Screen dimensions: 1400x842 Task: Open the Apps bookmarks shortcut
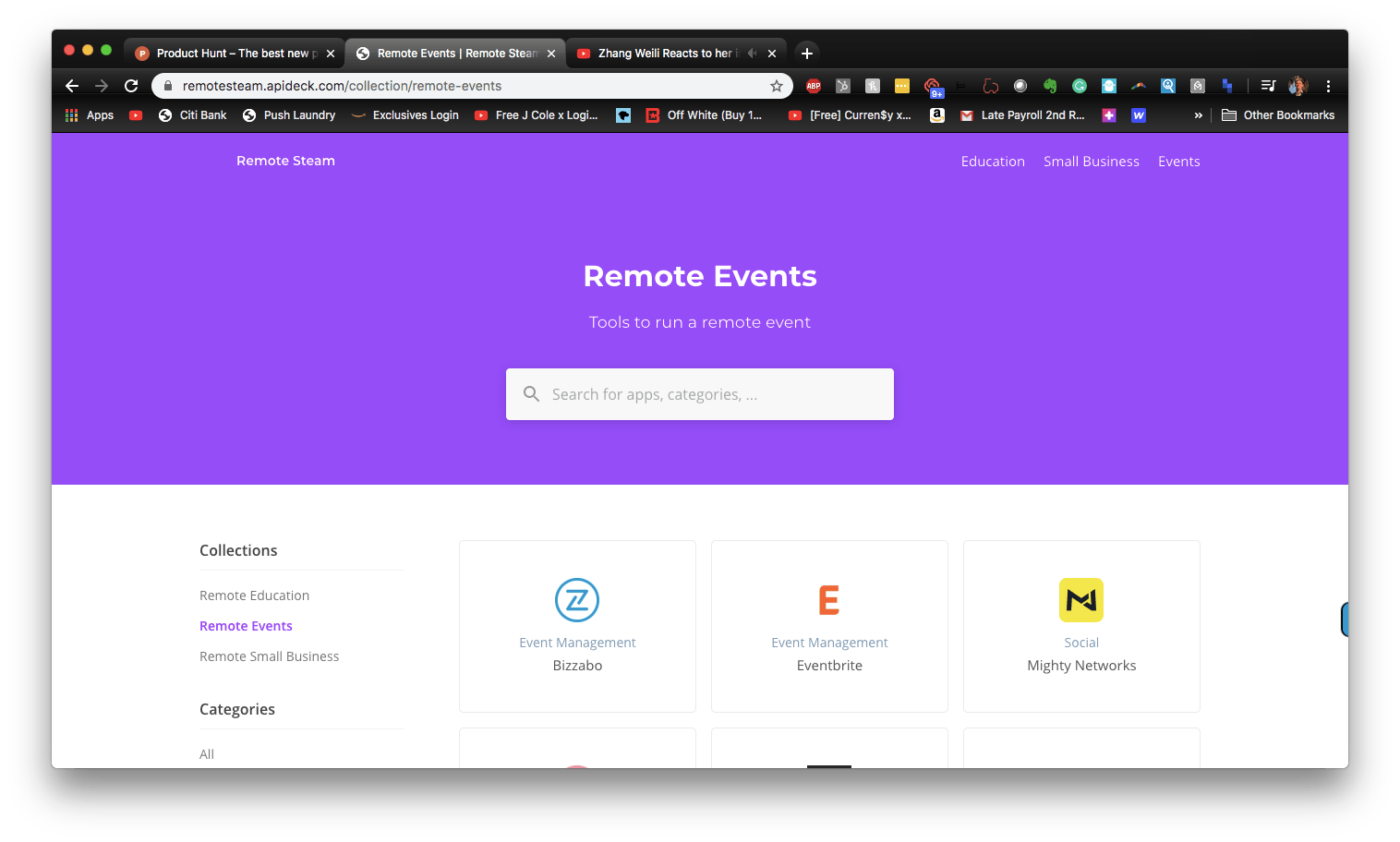click(90, 115)
